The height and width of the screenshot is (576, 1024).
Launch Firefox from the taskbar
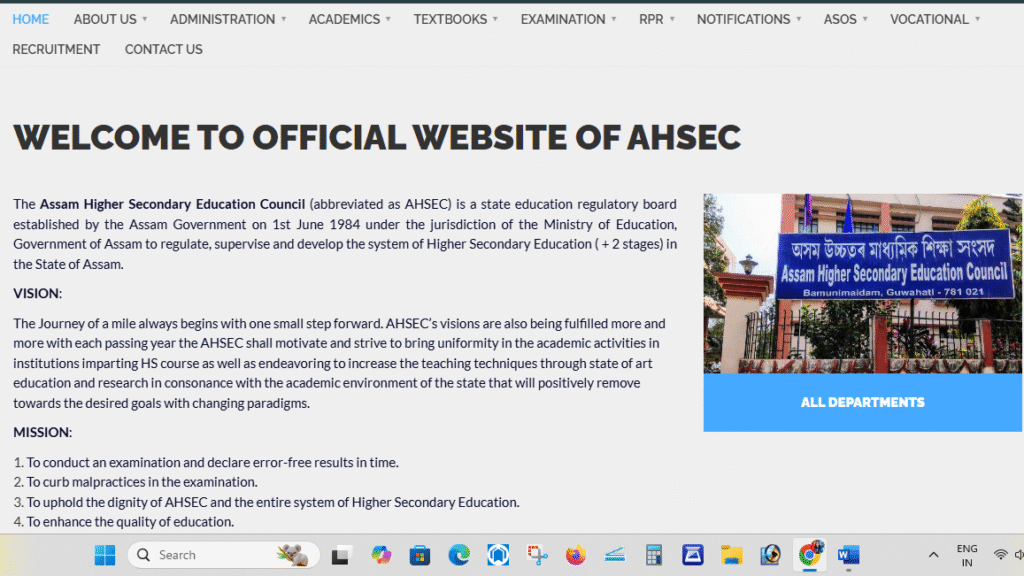pyautogui.click(x=576, y=555)
